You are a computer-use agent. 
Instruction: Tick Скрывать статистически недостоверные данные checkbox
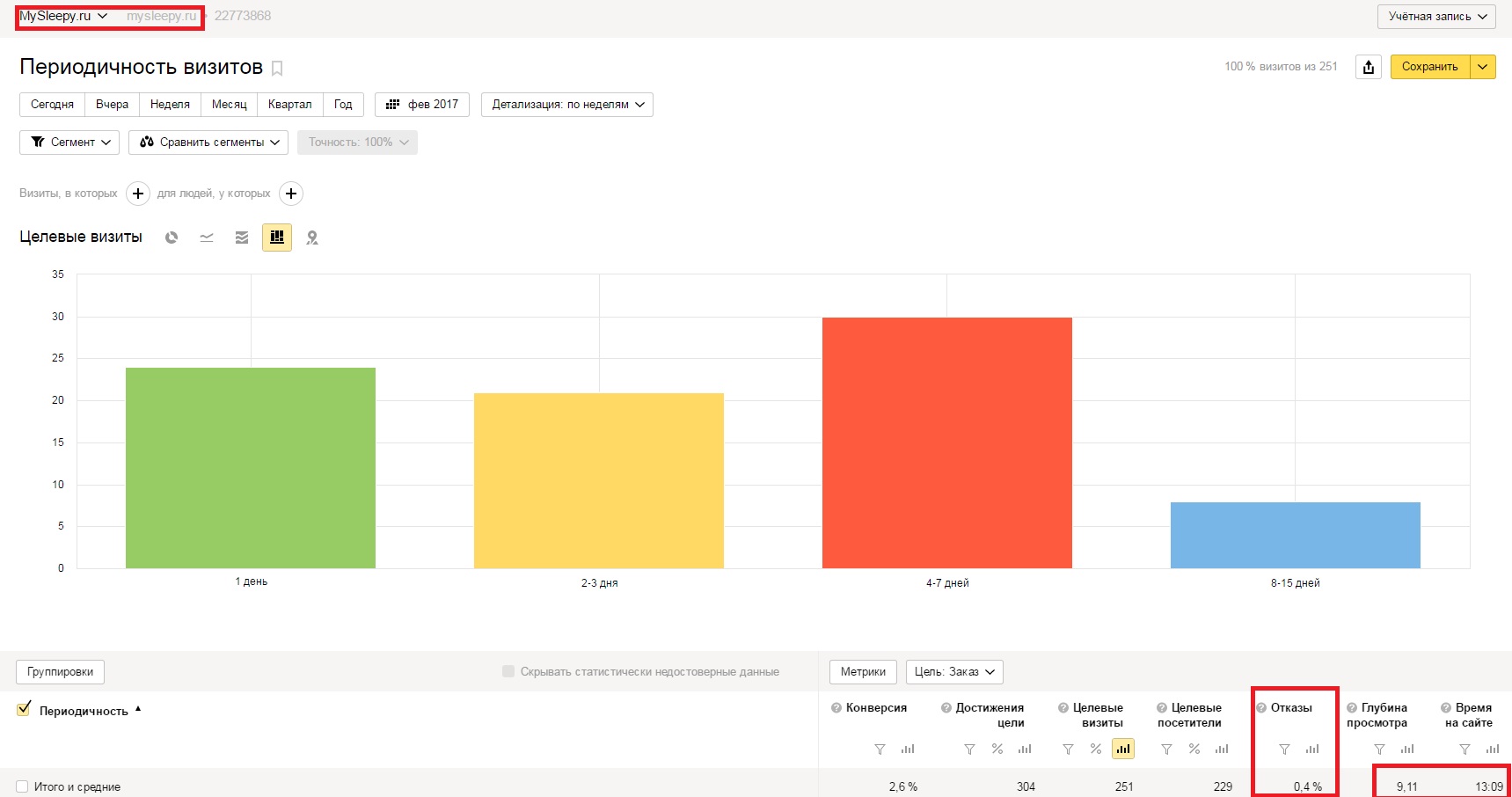508,671
